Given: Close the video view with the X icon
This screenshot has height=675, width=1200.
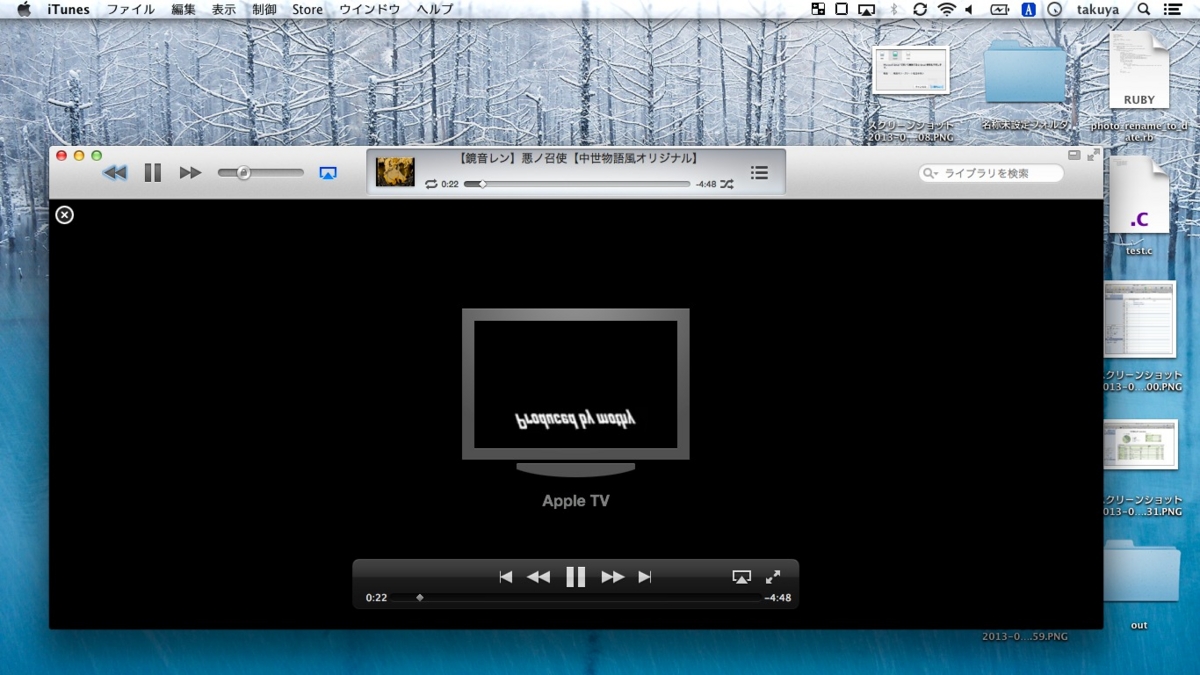Looking at the screenshot, I should coord(65,214).
